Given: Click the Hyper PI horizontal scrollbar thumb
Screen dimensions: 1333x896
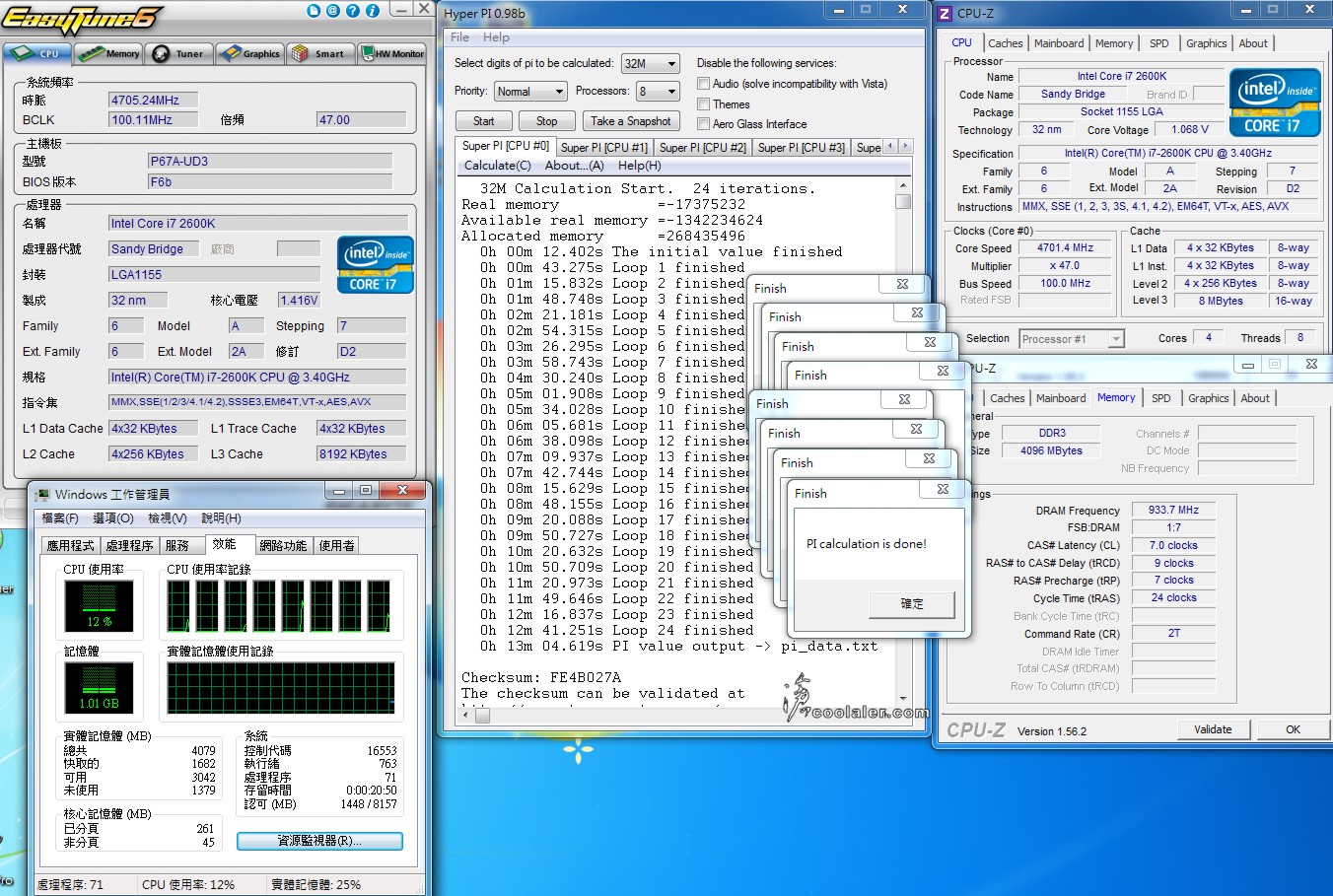Looking at the screenshot, I should coord(482,716).
